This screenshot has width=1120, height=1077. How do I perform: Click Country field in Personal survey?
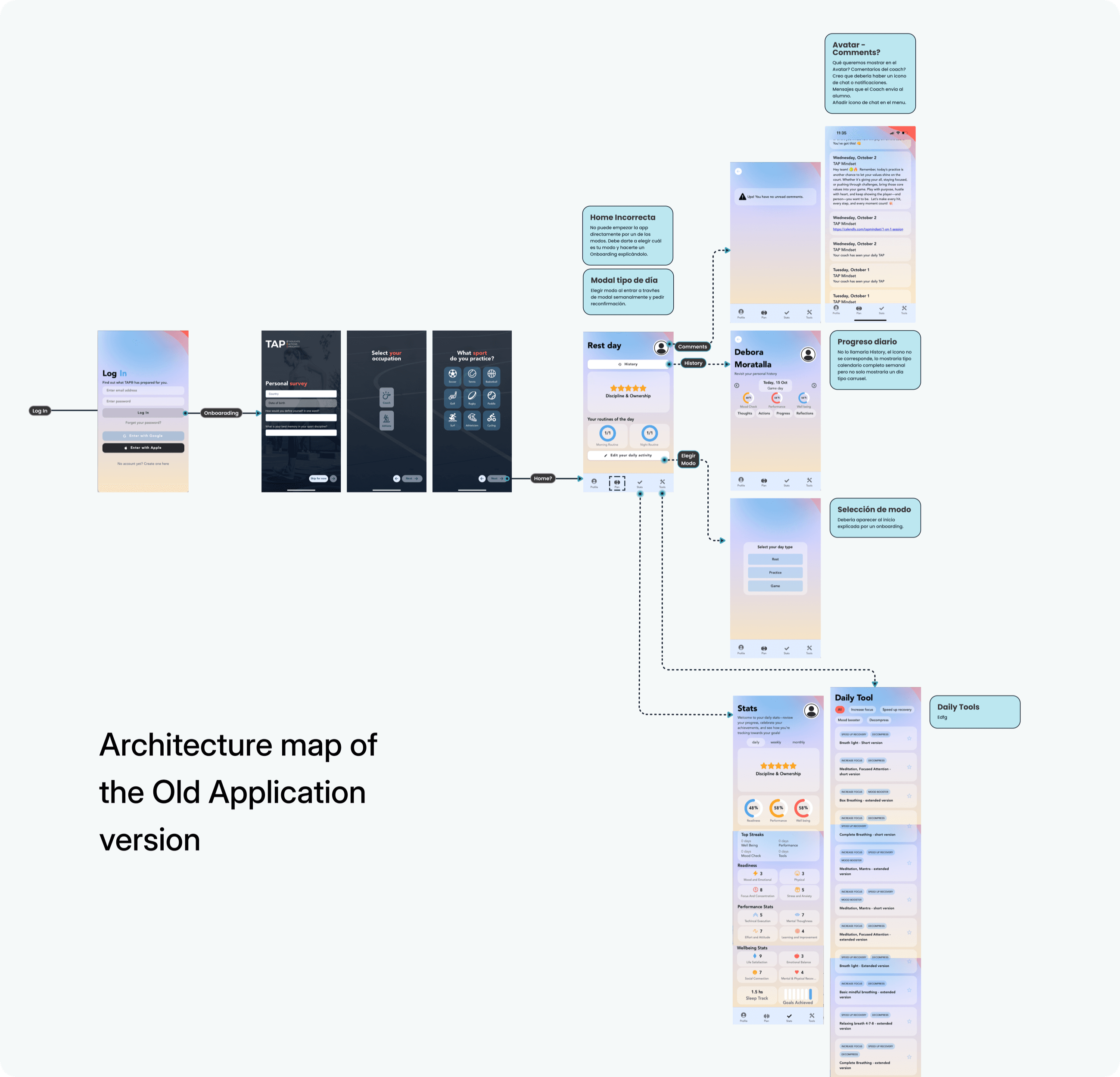[x=301, y=394]
